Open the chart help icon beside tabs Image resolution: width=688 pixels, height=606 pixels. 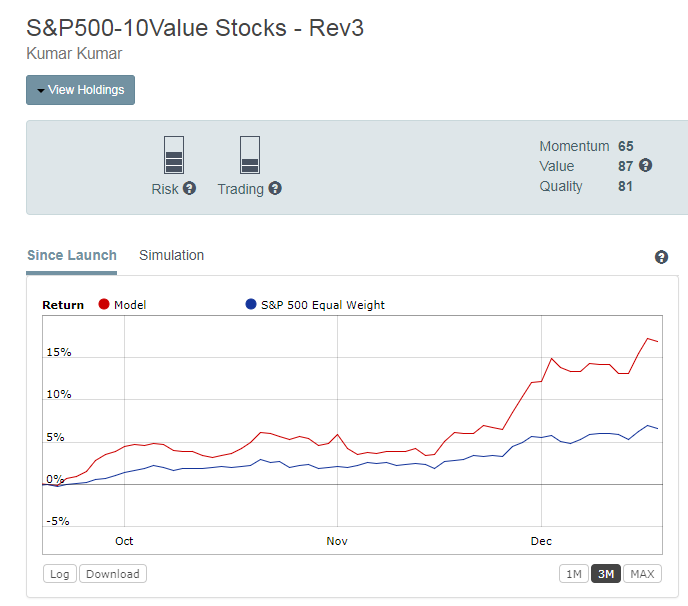pyautogui.click(x=661, y=257)
